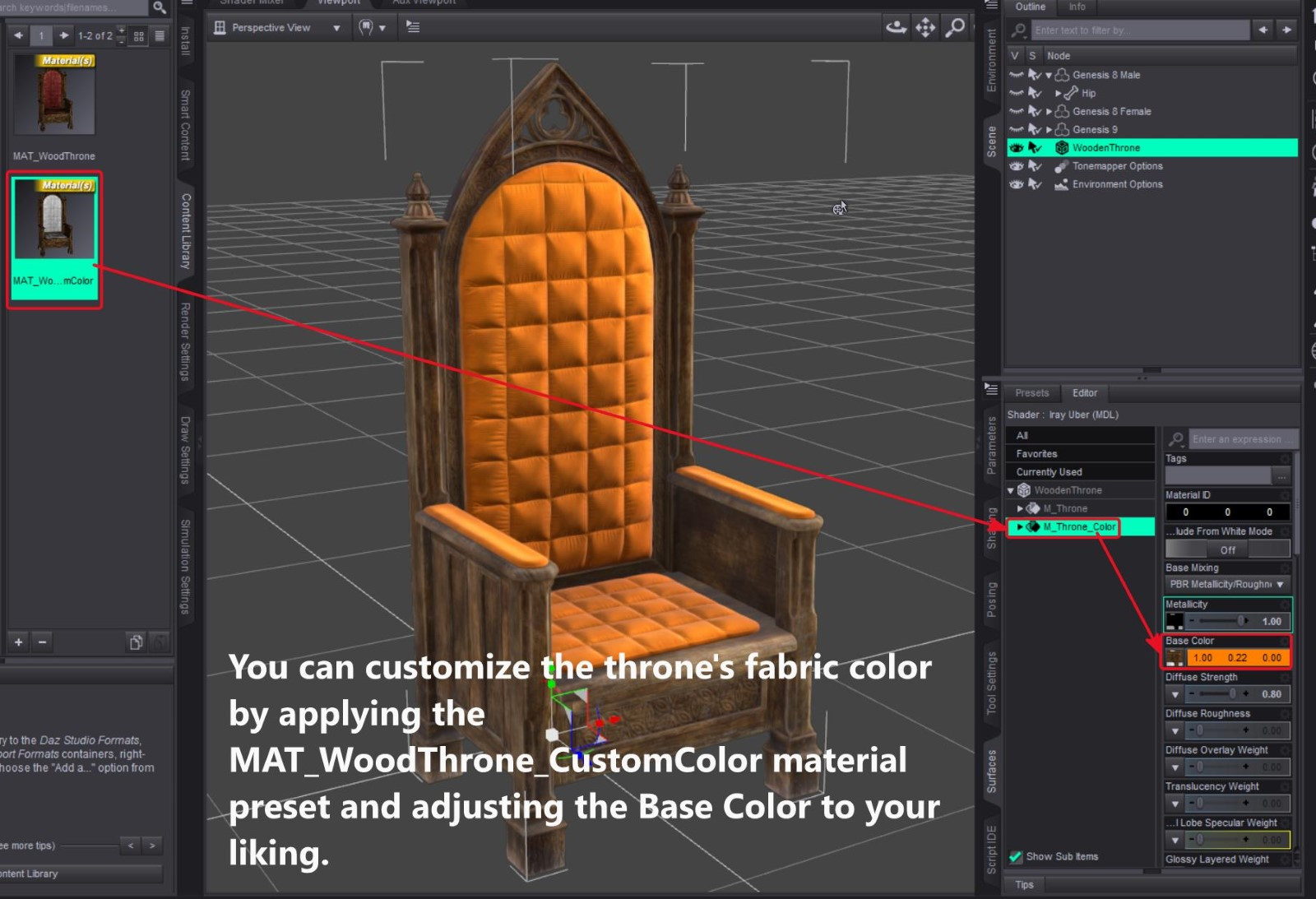Click the Tonemapper Options node icon
Screen dimensions: 1316x899
tap(1061, 166)
